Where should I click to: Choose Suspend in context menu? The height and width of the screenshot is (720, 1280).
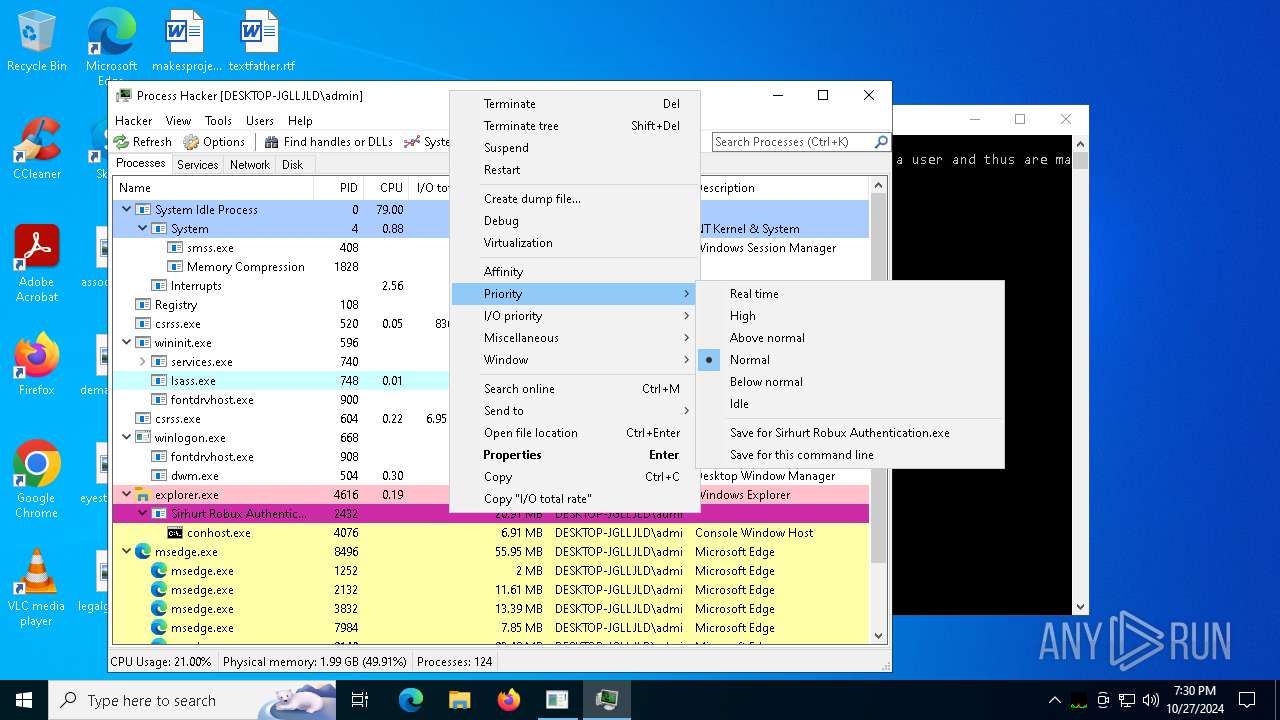pos(574,148)
